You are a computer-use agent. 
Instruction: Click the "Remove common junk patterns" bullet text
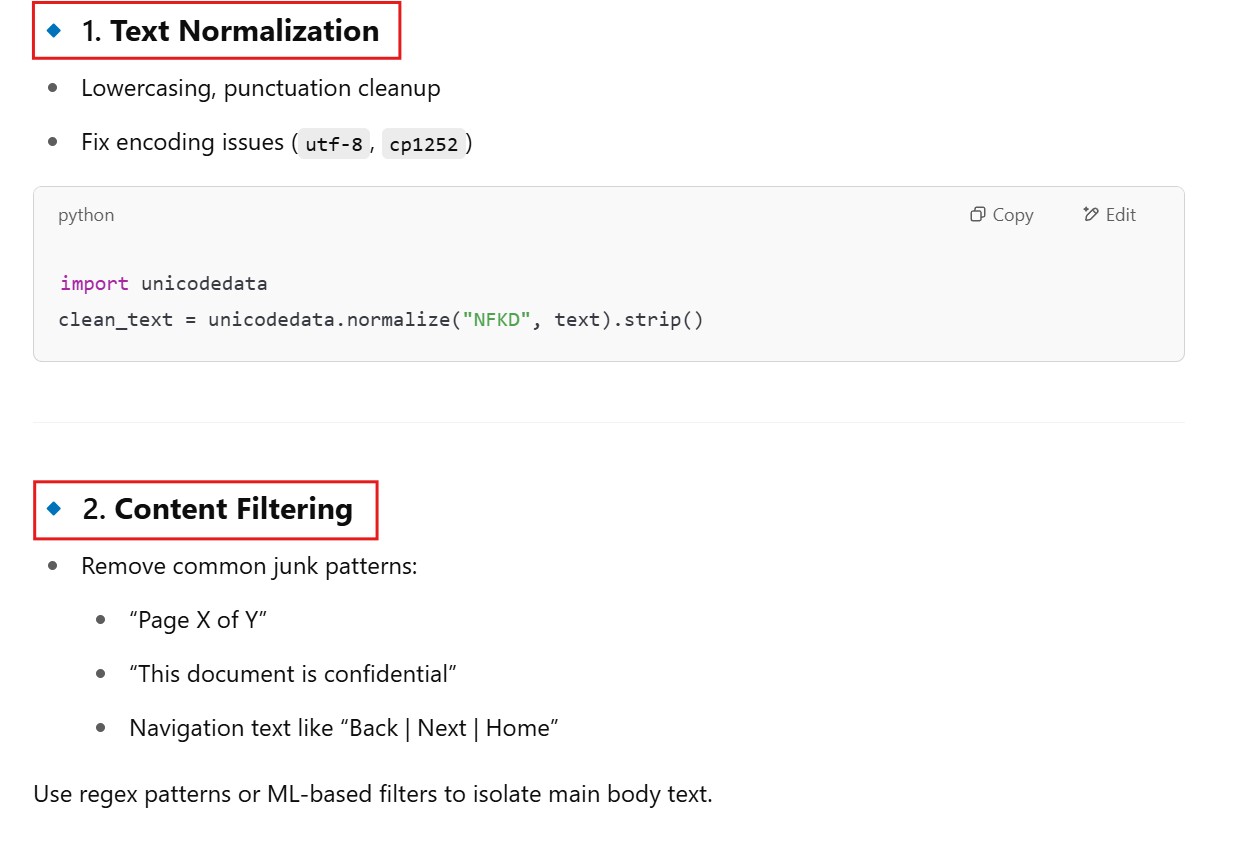248,566
